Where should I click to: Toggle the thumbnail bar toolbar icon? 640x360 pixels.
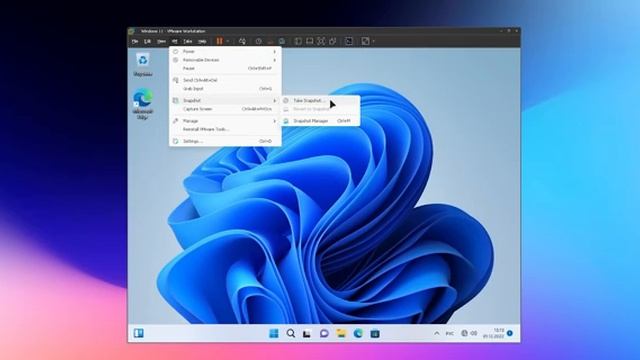(310, 41)
